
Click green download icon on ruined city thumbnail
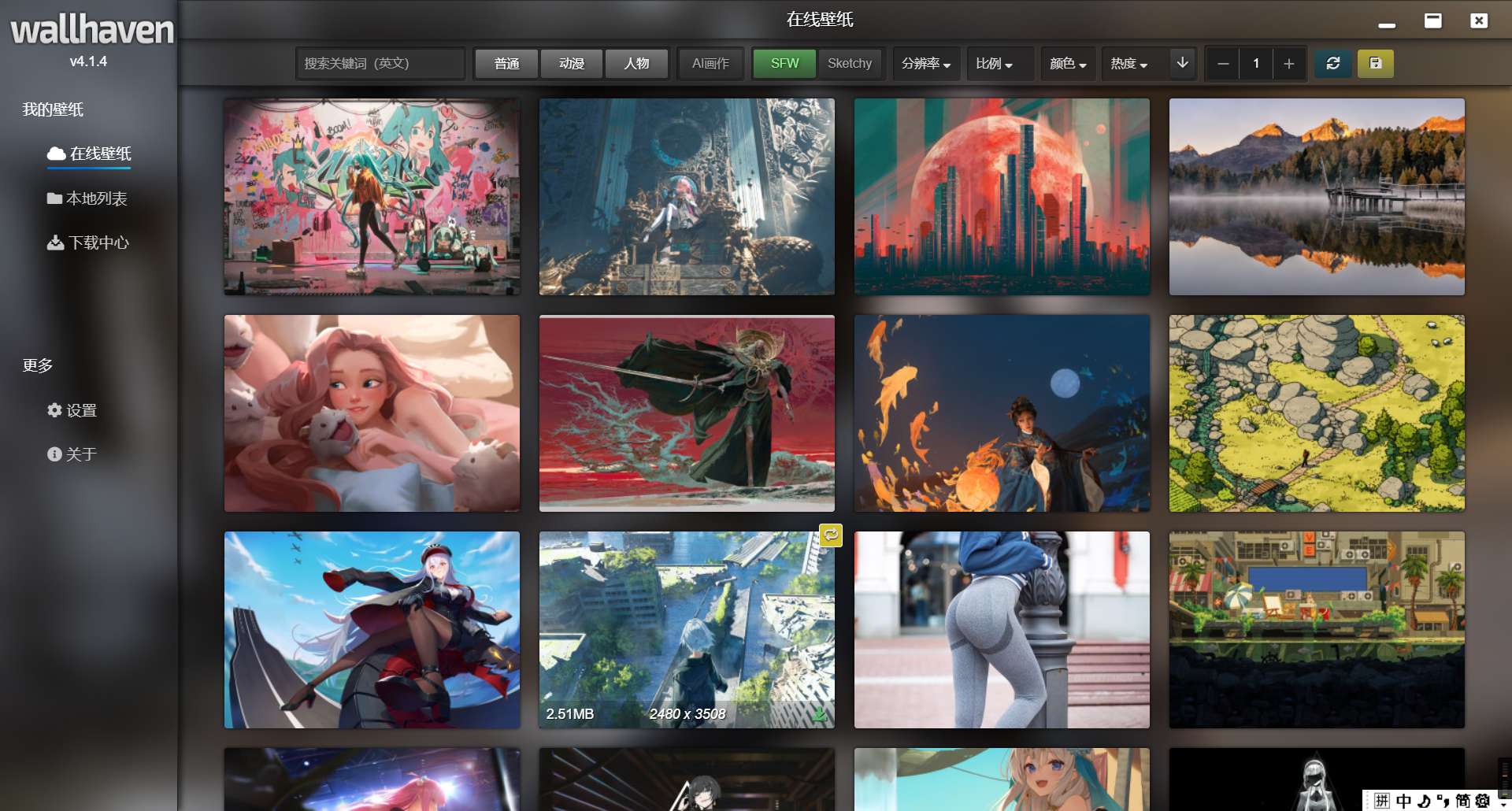820,714
